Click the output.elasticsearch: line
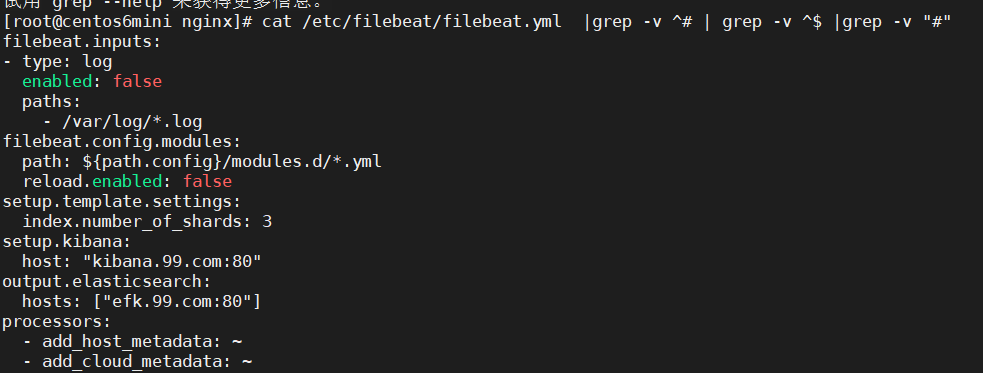The height and width of the screenshot is (373, 983). (x=107, y=281)
